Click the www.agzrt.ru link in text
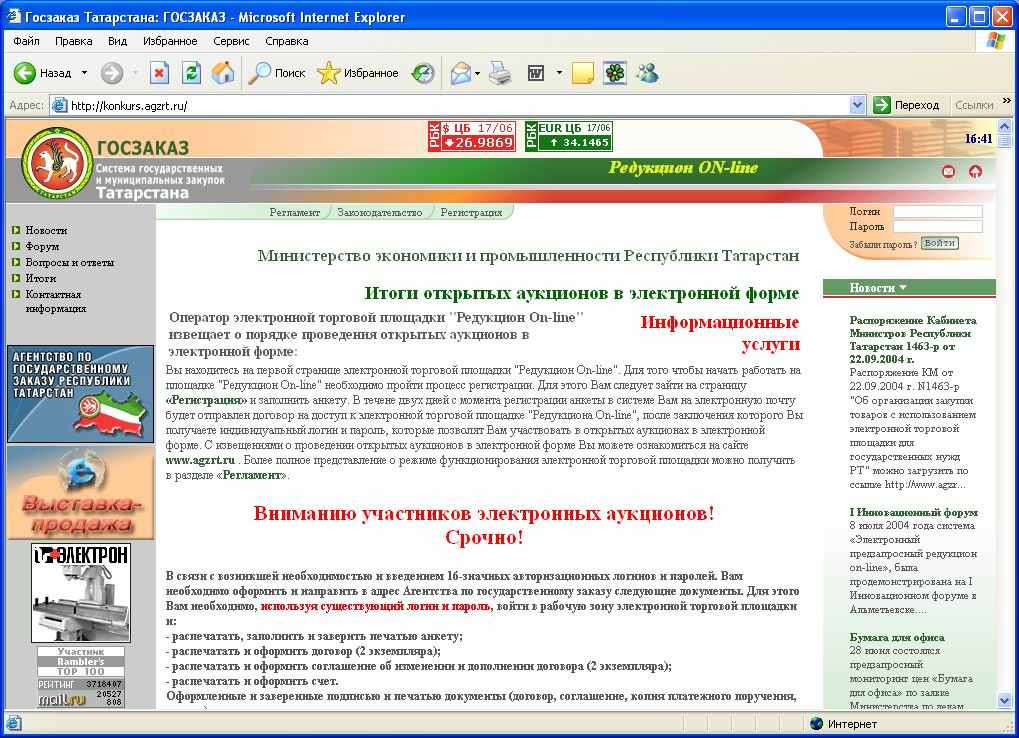 coord(200,460)
